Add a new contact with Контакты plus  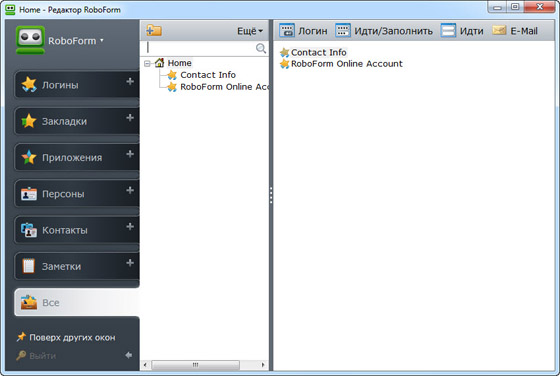[x=130, y=227]
